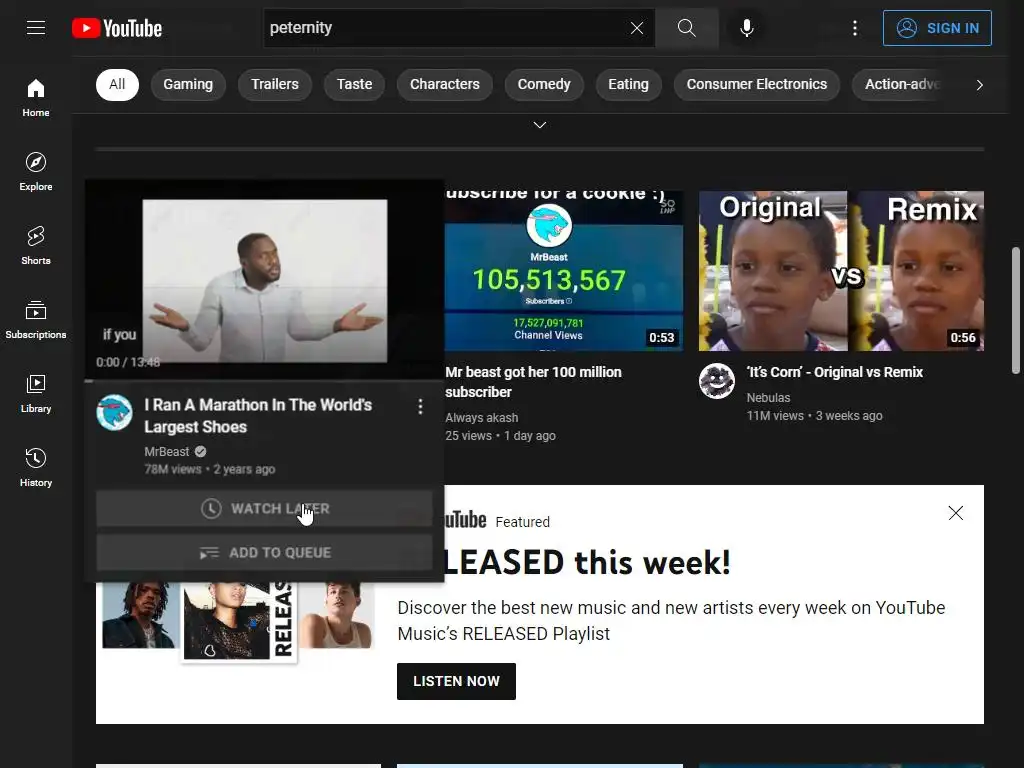Image resolution: width=1024 pixels, height=768 pixels.
Task: Clear the search box text
Action: click(x=637, y=27)
